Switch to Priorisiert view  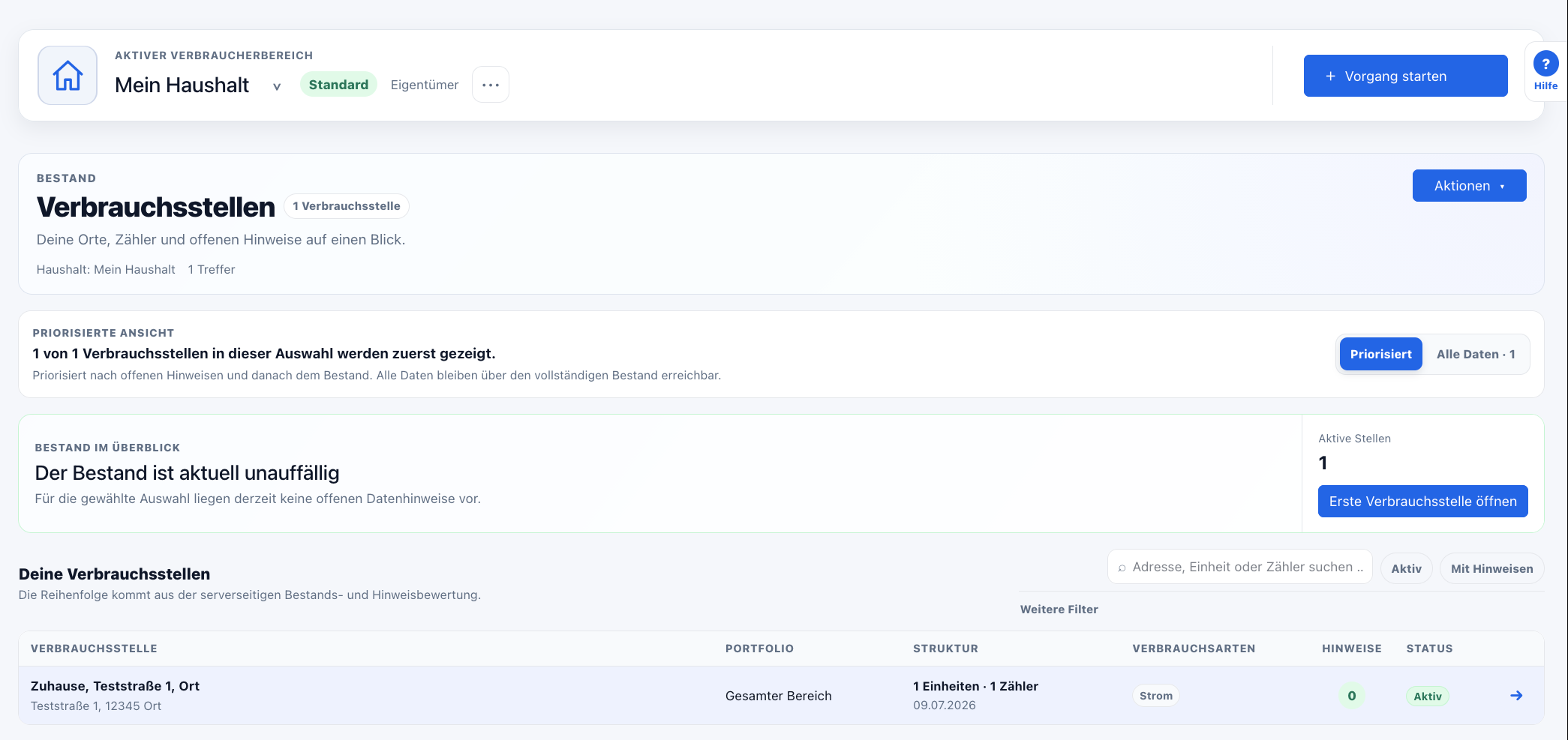[x=1380, y=354]
